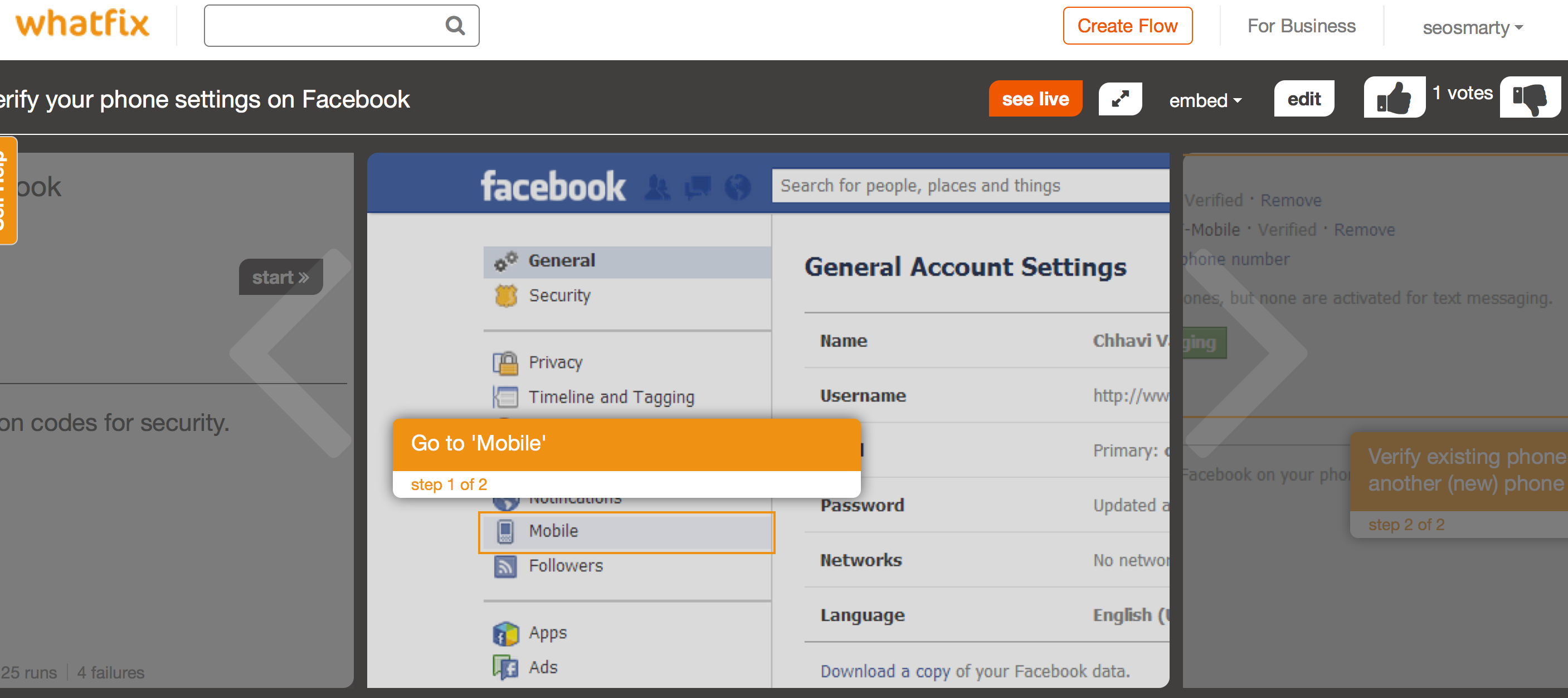
Task: Focus the whatfix search input field
Action: pyautogui.click(x=342, y=26)
